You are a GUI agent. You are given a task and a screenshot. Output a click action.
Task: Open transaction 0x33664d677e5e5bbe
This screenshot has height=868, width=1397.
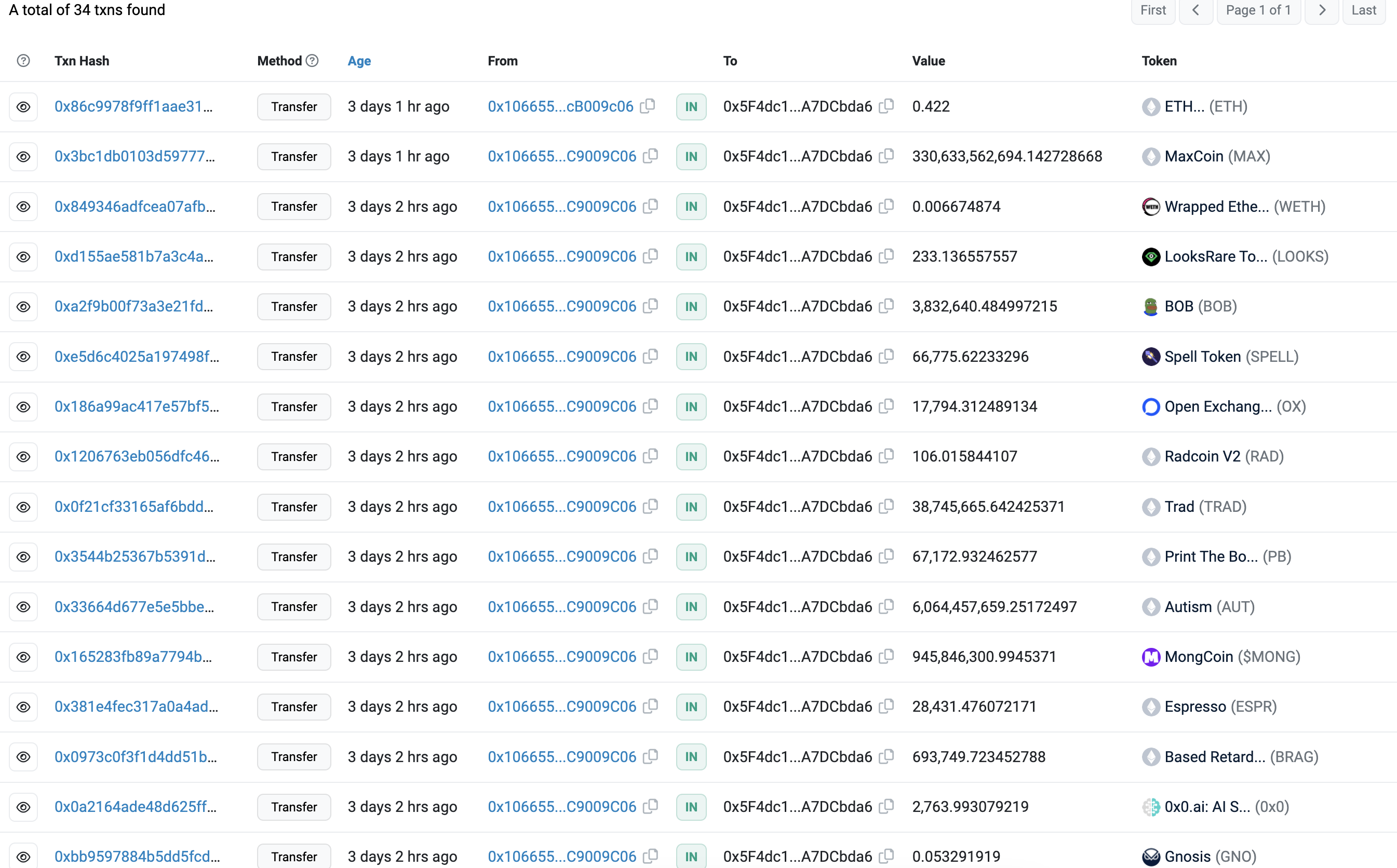[x=135, y=606]
